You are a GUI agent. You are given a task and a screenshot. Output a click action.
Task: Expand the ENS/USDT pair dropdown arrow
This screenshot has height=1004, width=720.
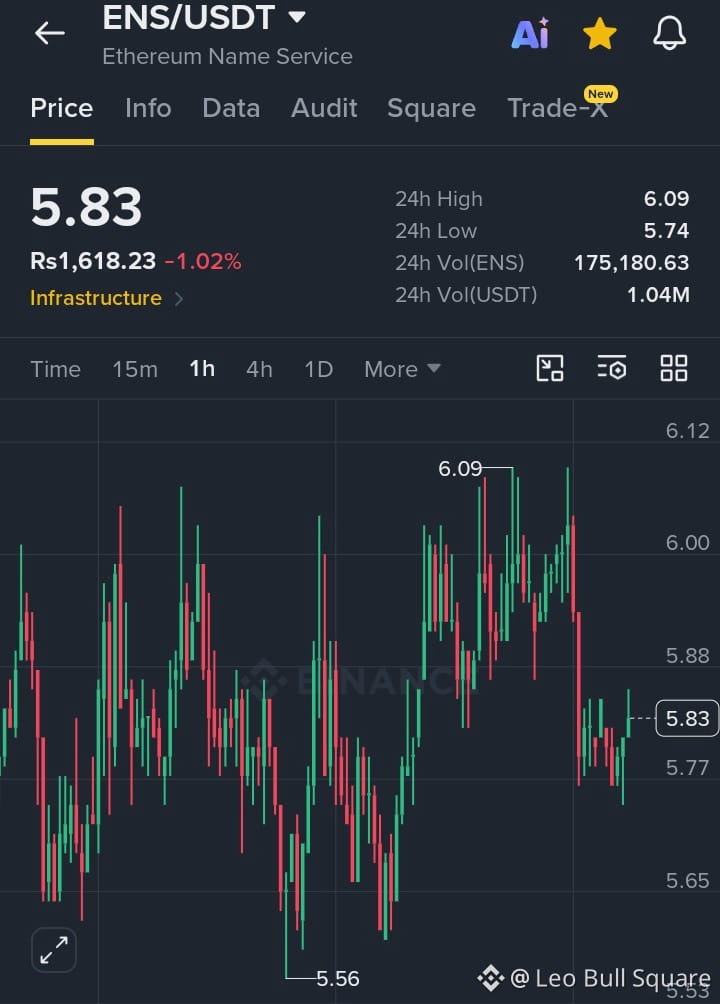[x=297, y=17]
